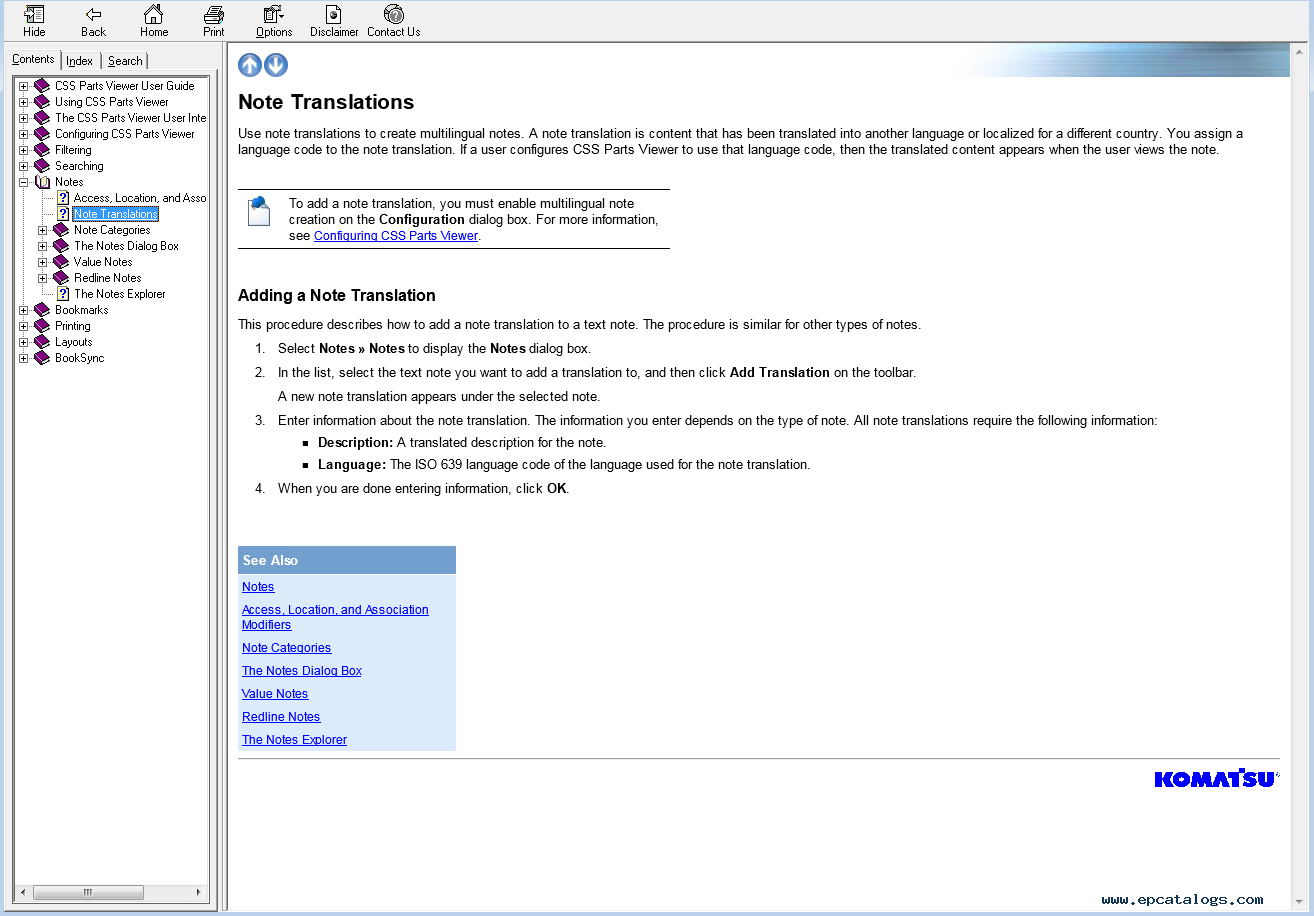Collapse the Notes tree node
This screenshot has width=1314, height=916.
[24, 182]
